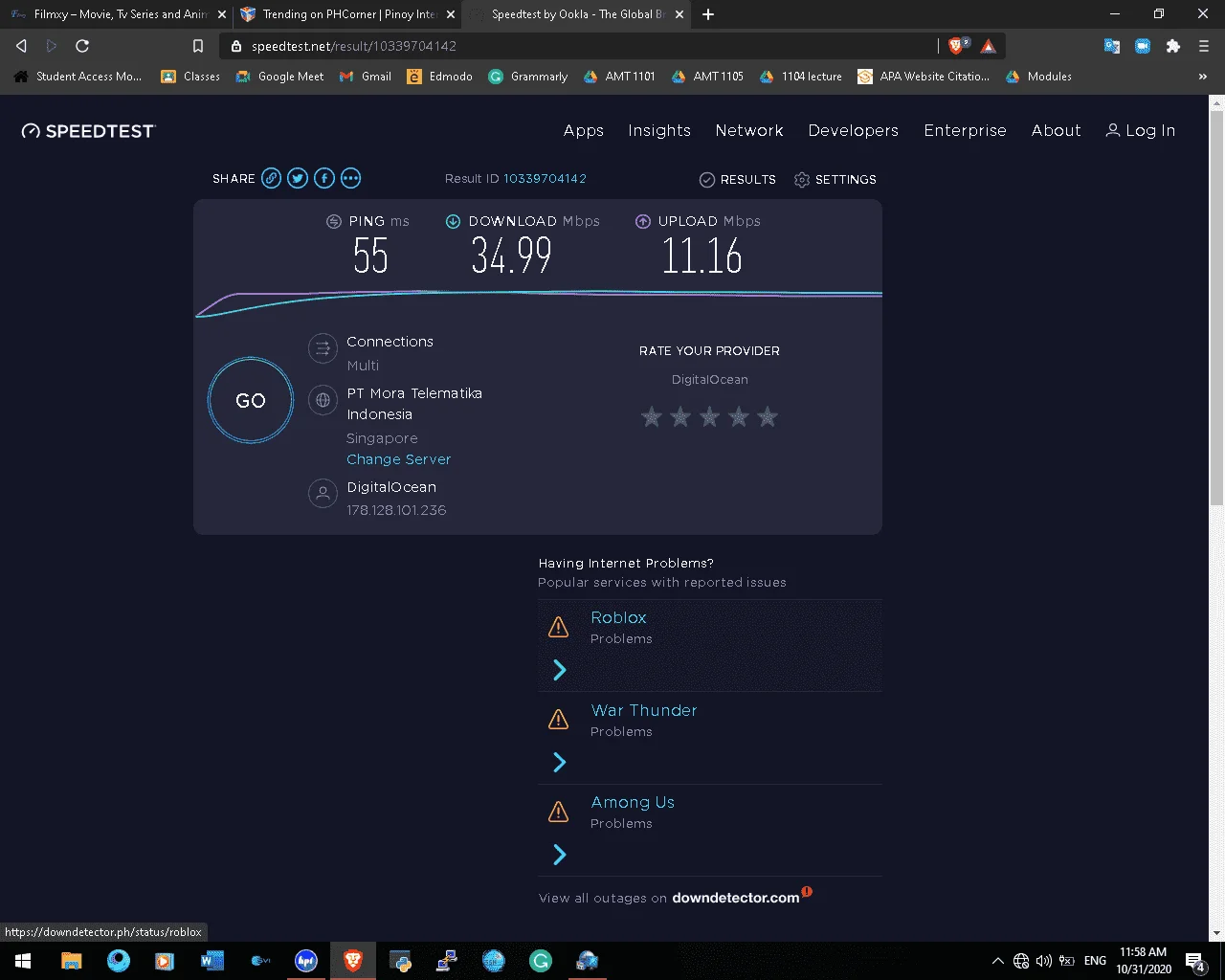1225x980 pixels.
Task: Open the Apps menu
Action: [x=584, y=130]
